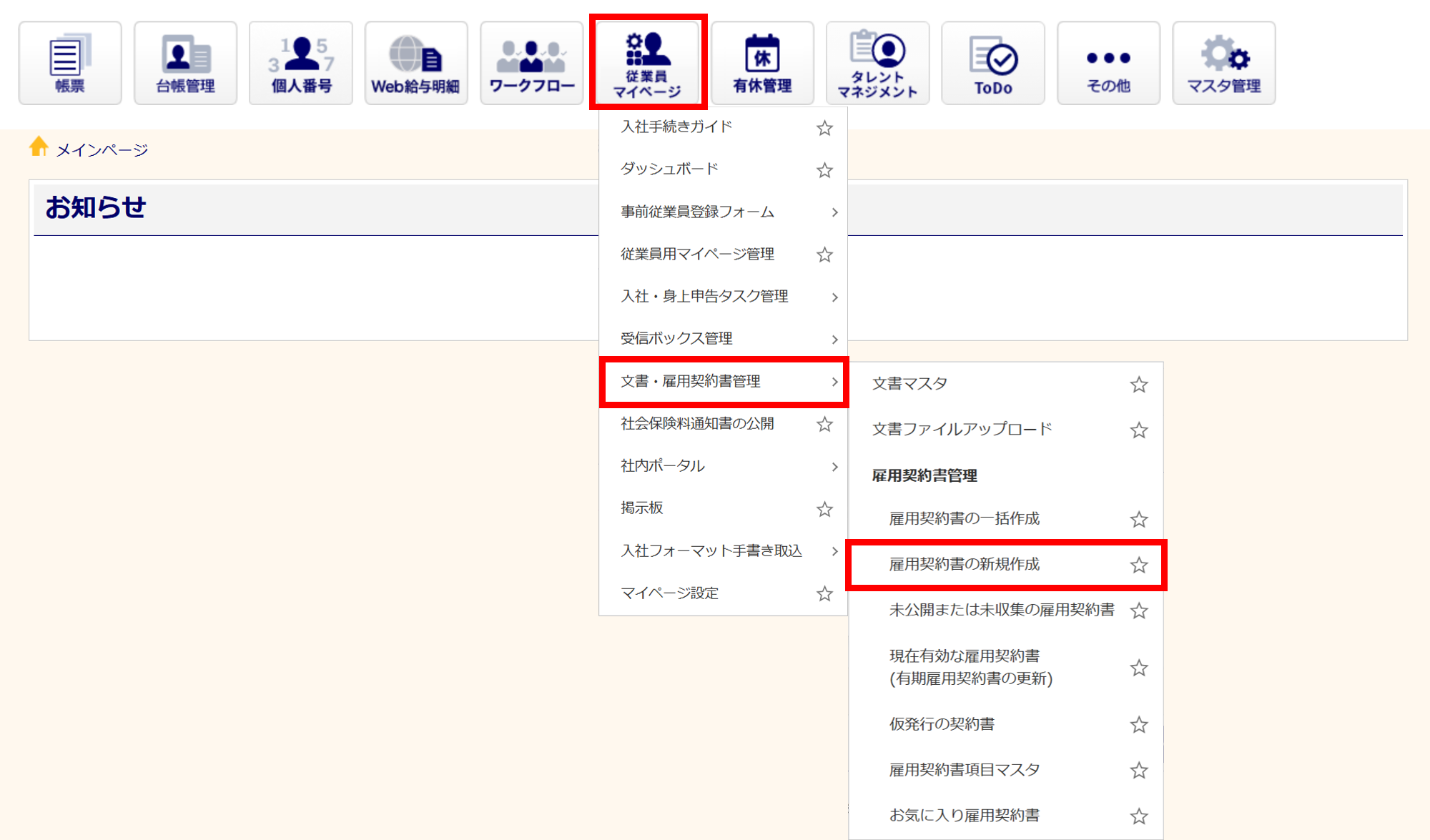This screenshot has height=840, width=1430.
Task: Select 雇用契約書の新規作成 menu item
Action: [x=964, y=565]
